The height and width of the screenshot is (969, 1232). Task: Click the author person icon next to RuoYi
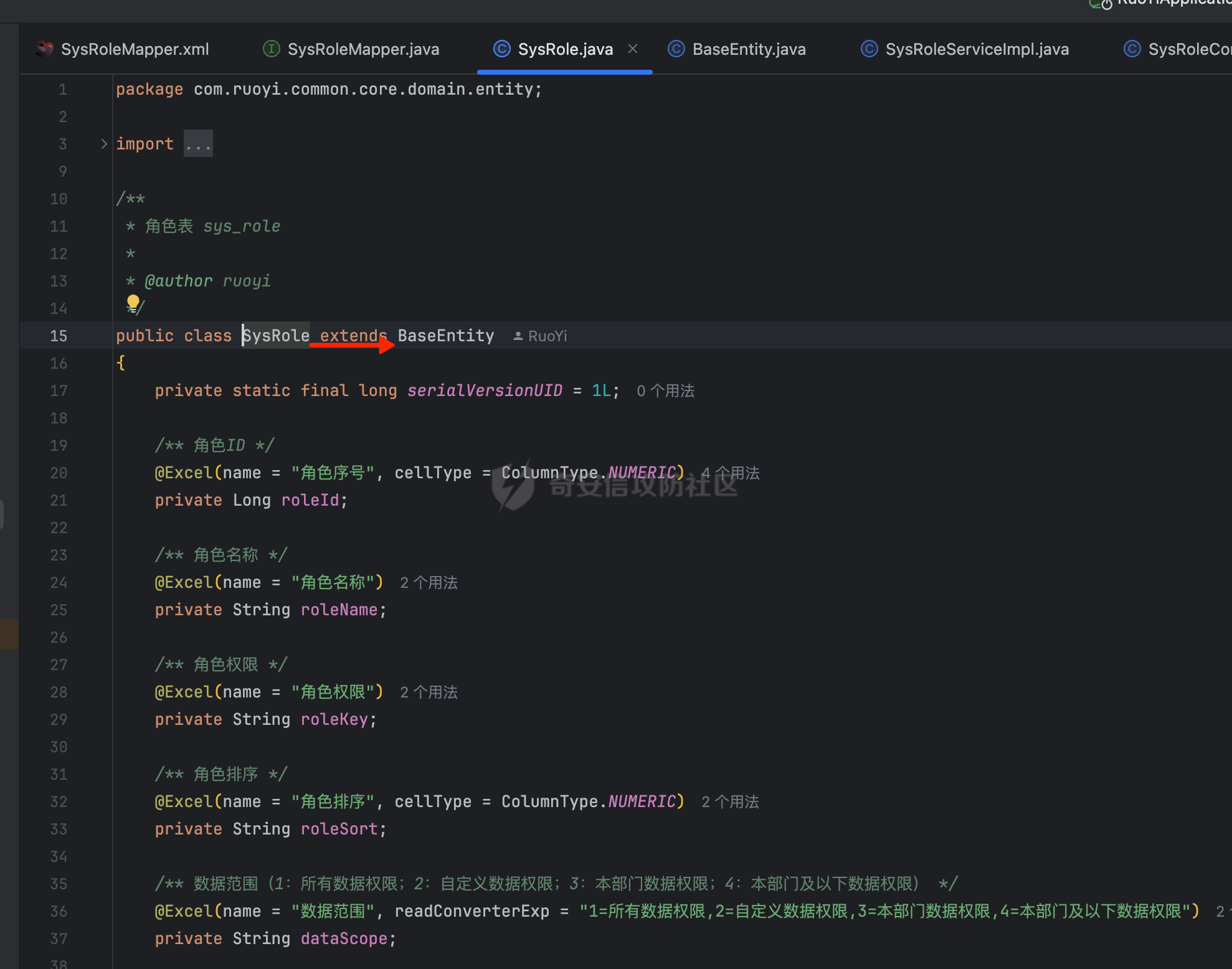coord(518,336)
